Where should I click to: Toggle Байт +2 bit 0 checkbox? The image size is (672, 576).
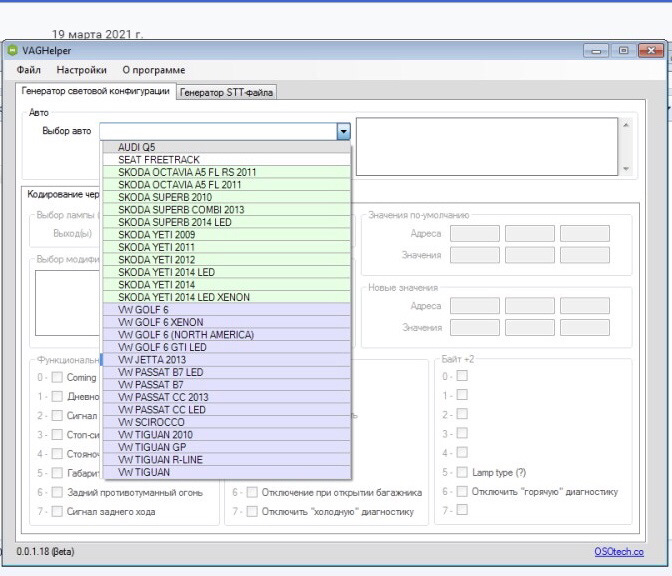462,376
